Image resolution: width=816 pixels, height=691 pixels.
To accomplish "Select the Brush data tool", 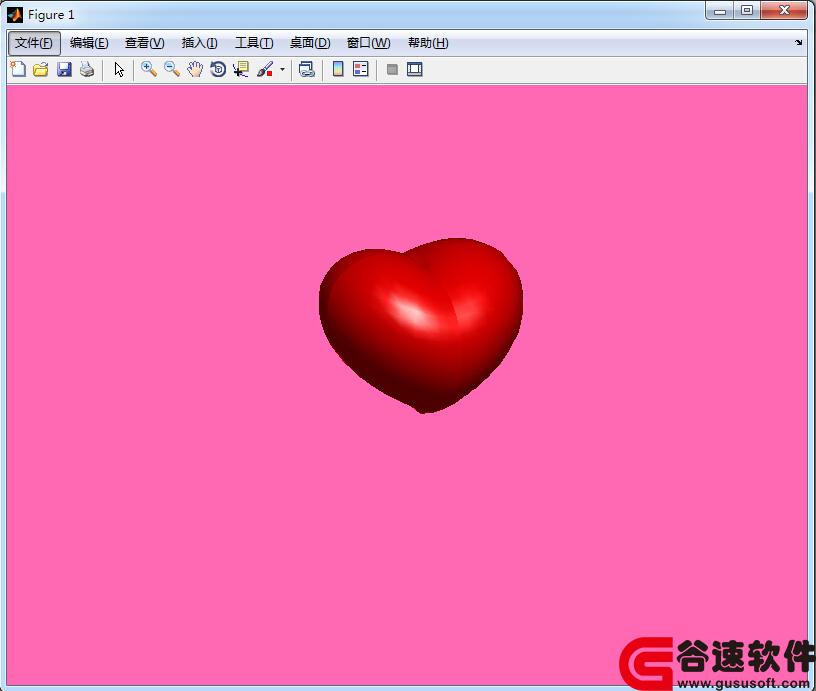I will pyautogui.click(x=265, y=69).
